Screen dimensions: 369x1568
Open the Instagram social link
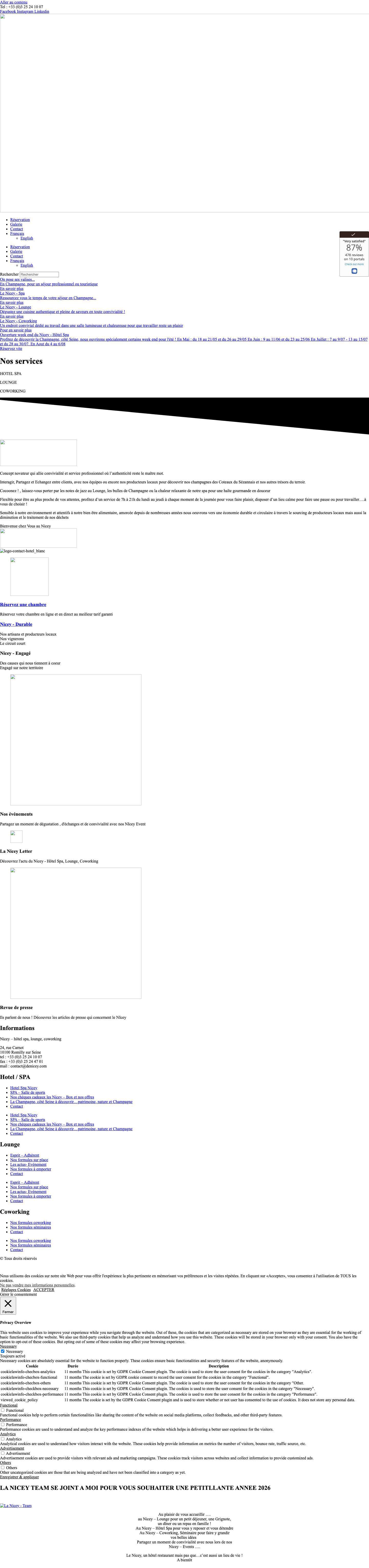click(x=25, y=12)
